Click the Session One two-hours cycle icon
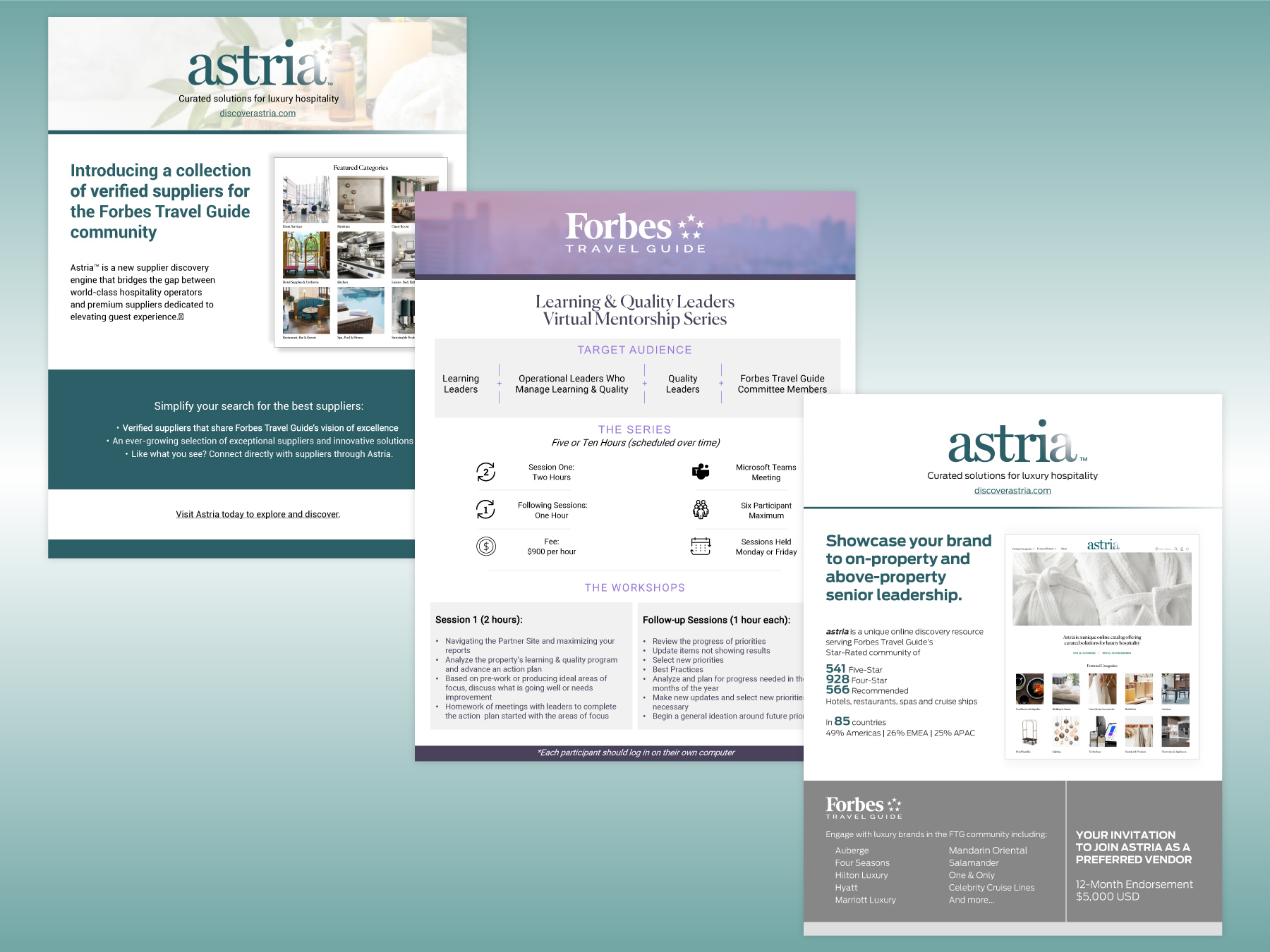This screenshot has height=952, width=1270. [485, 472]
